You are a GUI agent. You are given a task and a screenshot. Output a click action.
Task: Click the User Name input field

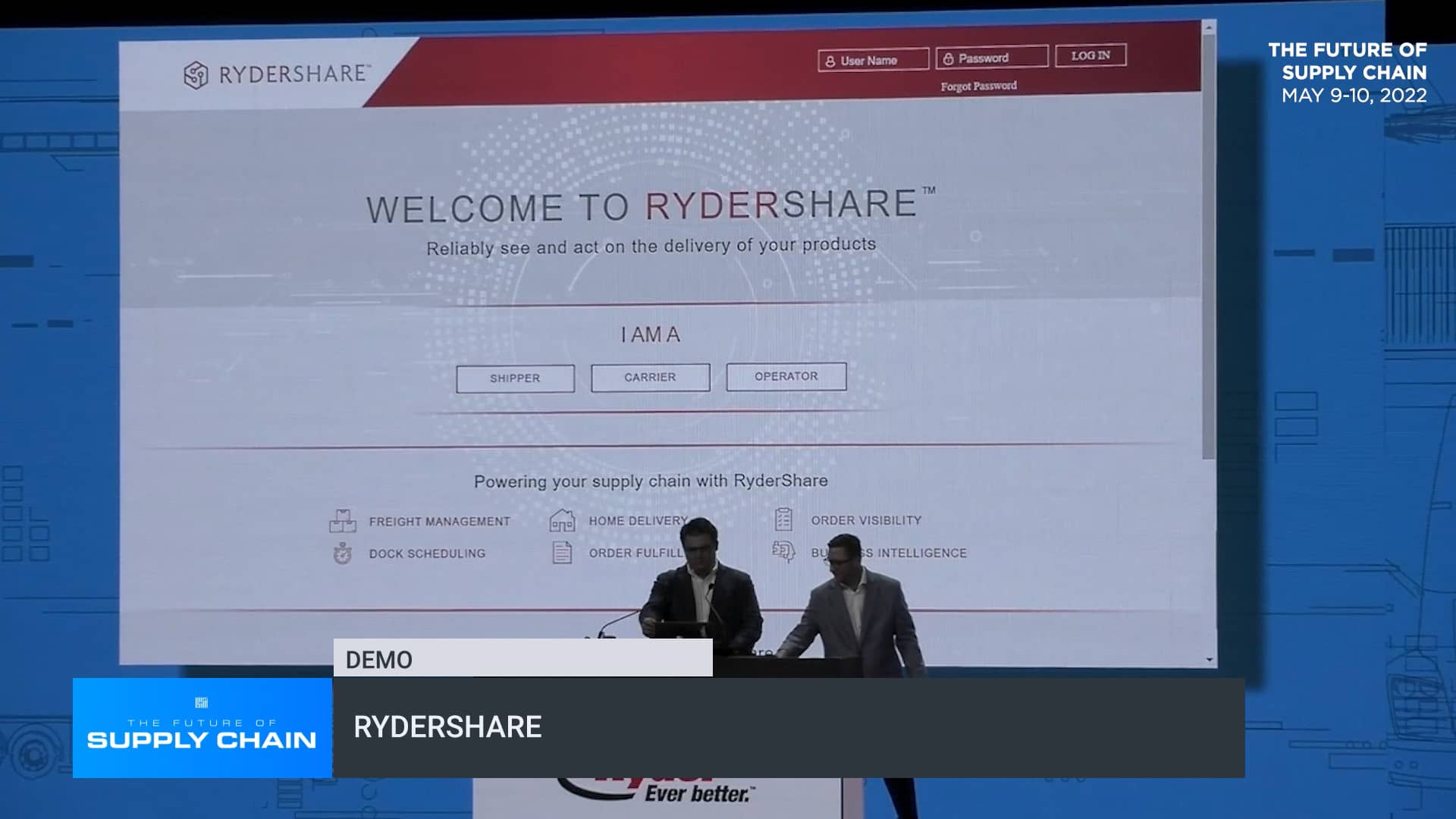[x=874, y=60]
